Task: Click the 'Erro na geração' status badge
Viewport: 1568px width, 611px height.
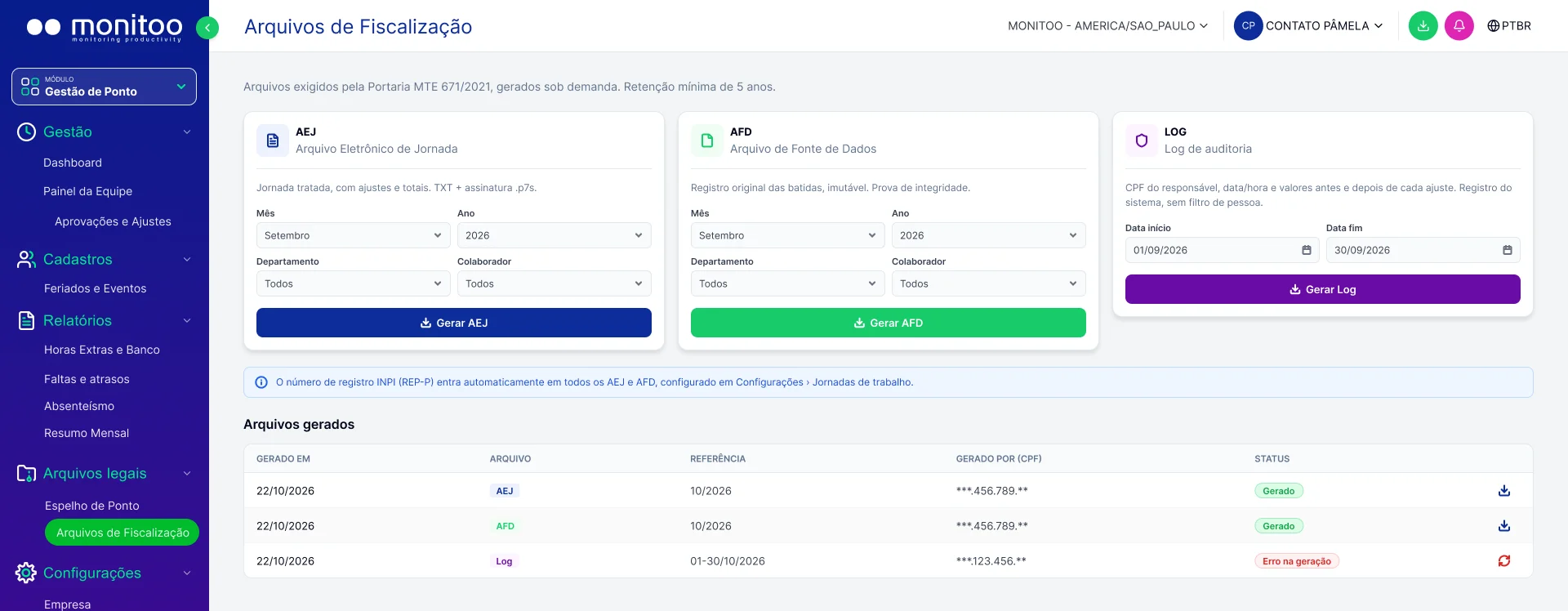Action: point(1297,561)
